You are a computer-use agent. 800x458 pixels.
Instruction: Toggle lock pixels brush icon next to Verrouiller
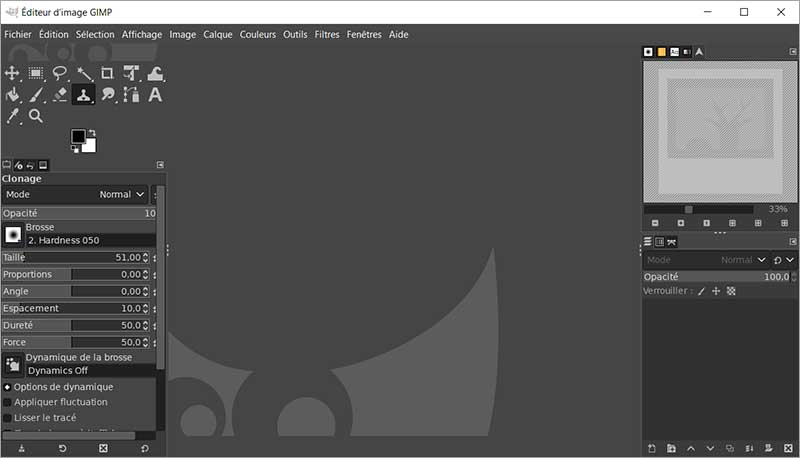point(701,291)
